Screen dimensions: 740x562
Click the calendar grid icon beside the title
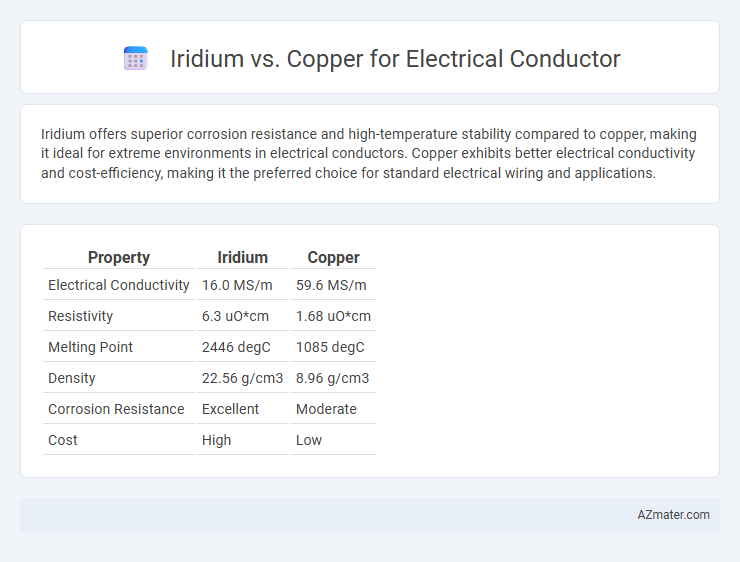pos(136,59)
